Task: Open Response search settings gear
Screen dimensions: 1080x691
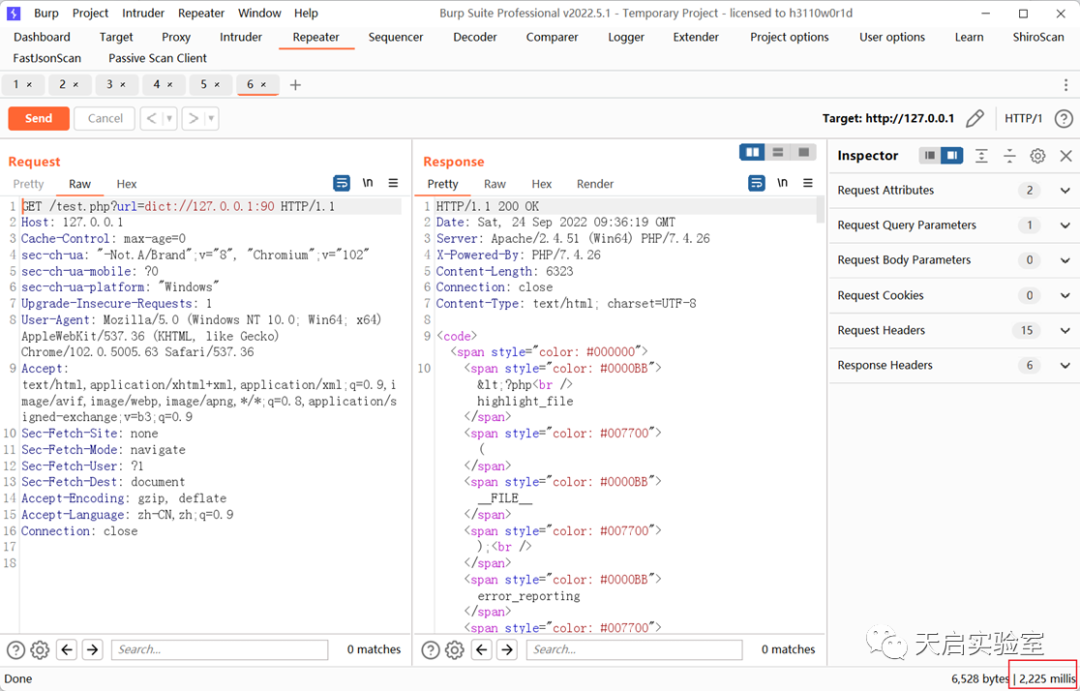Action: click(455, 650)
